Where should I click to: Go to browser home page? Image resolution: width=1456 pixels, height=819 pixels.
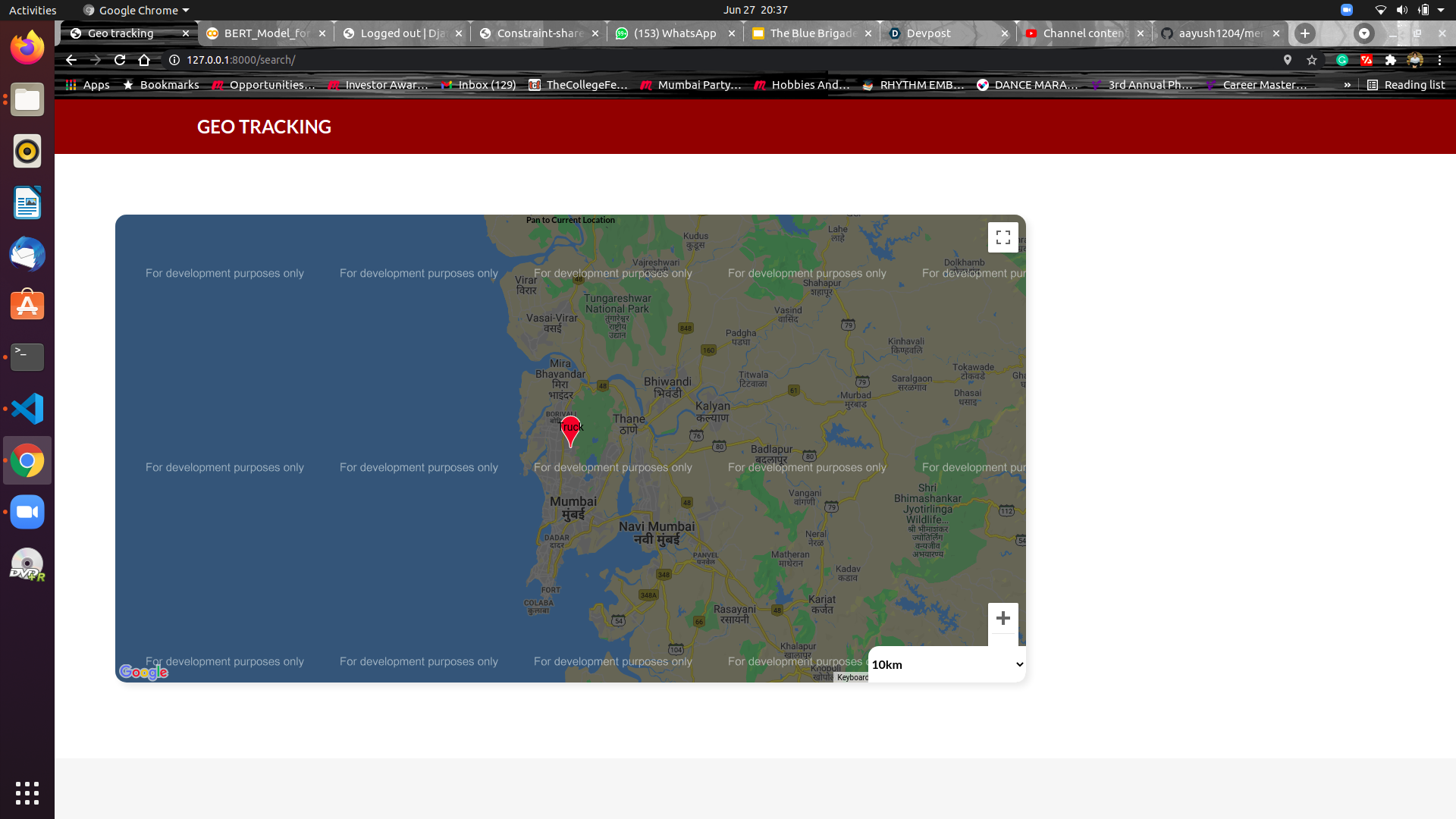click(x=144, y=60)
